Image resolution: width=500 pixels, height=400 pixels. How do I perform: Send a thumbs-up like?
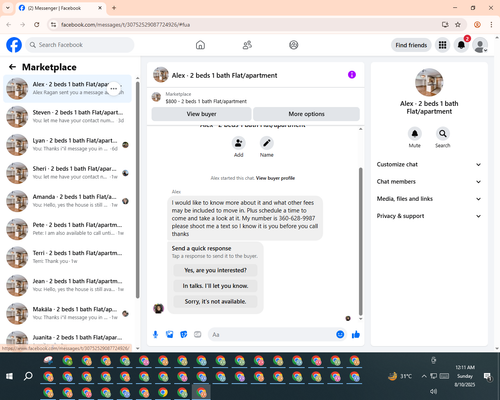point(356,334)
